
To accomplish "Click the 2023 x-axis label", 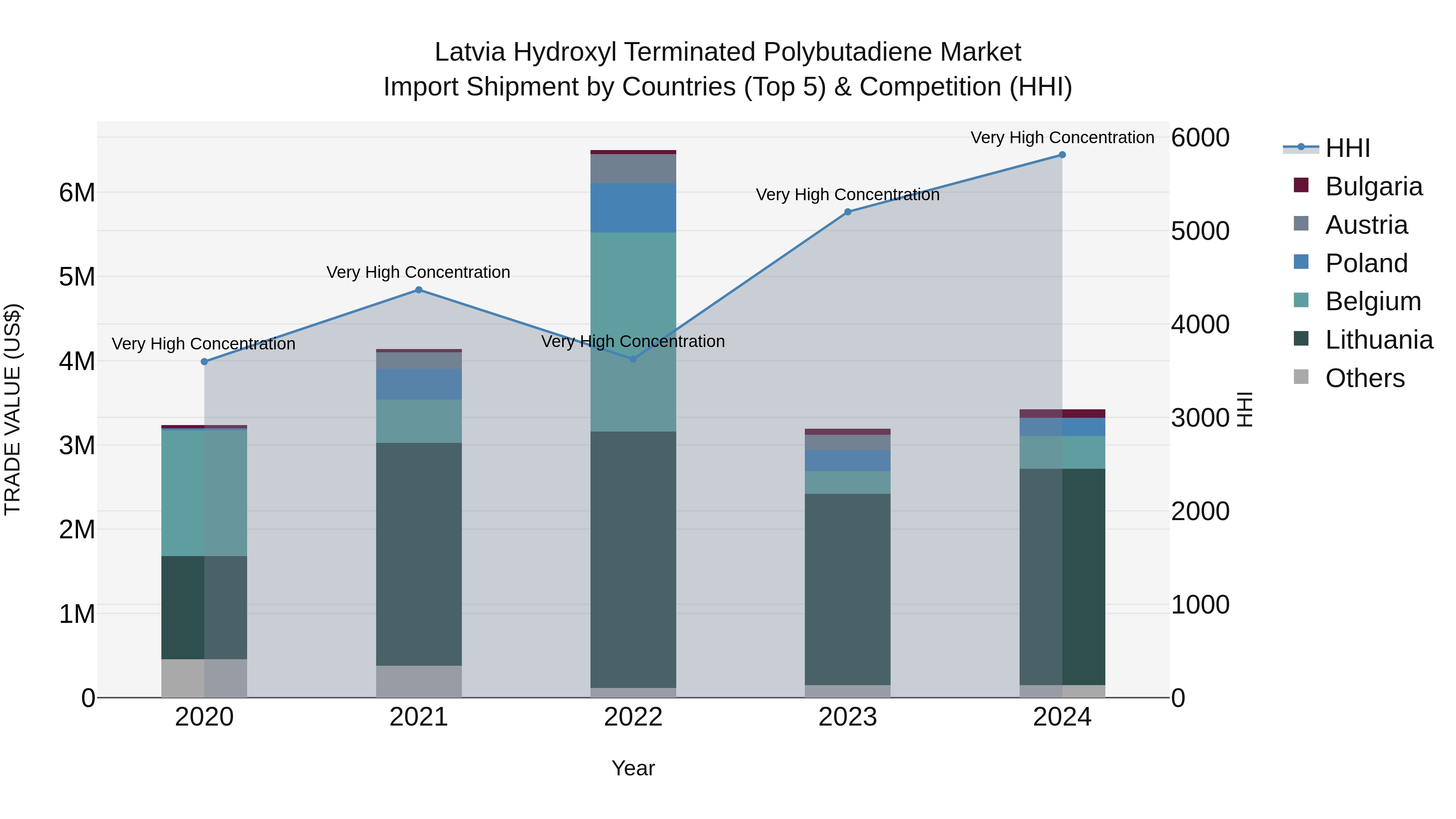I will click(848, 717).
